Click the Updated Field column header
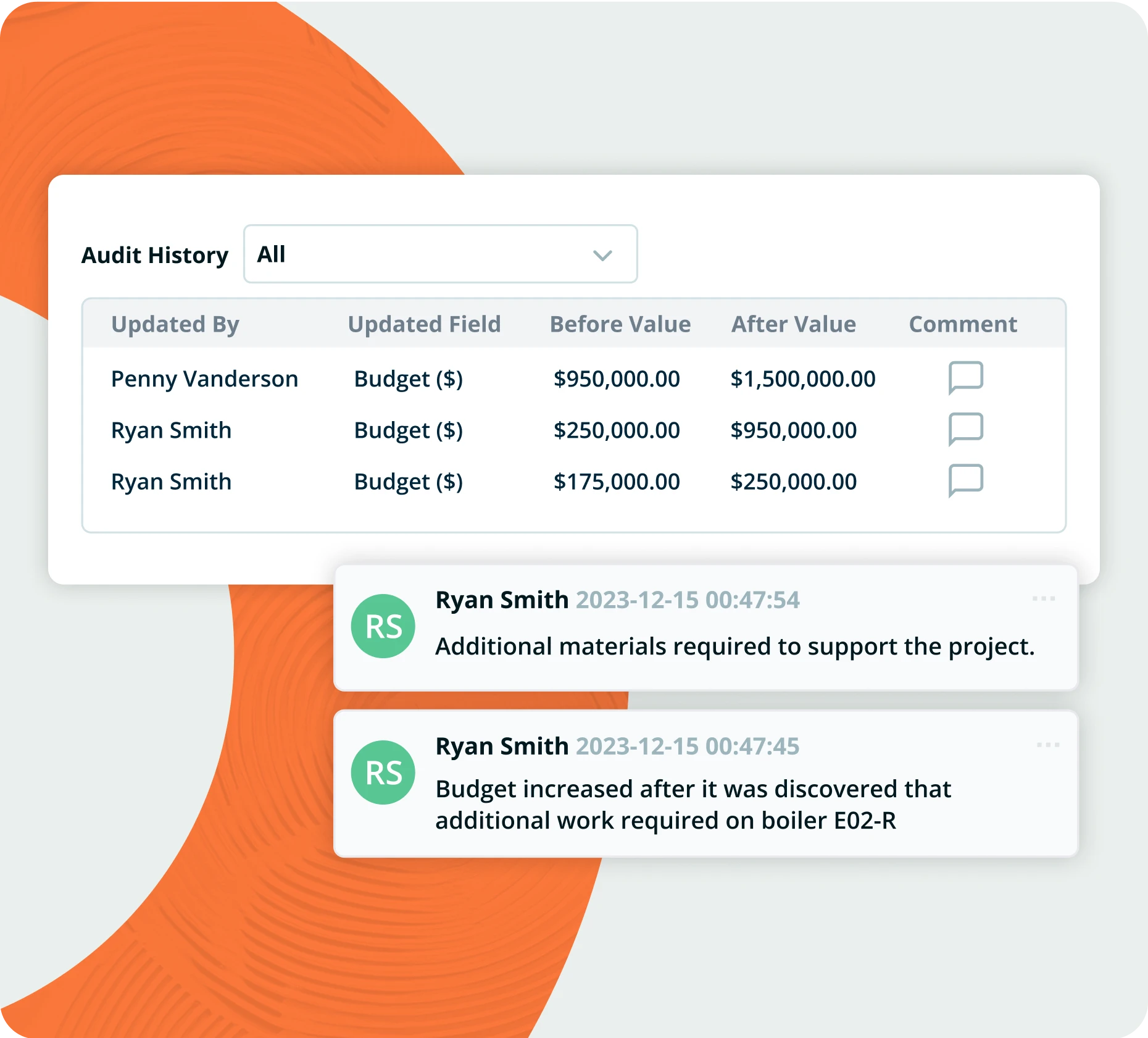Screen dimensions: 1148x1038 pyautogui.click(x=424, y=324)
